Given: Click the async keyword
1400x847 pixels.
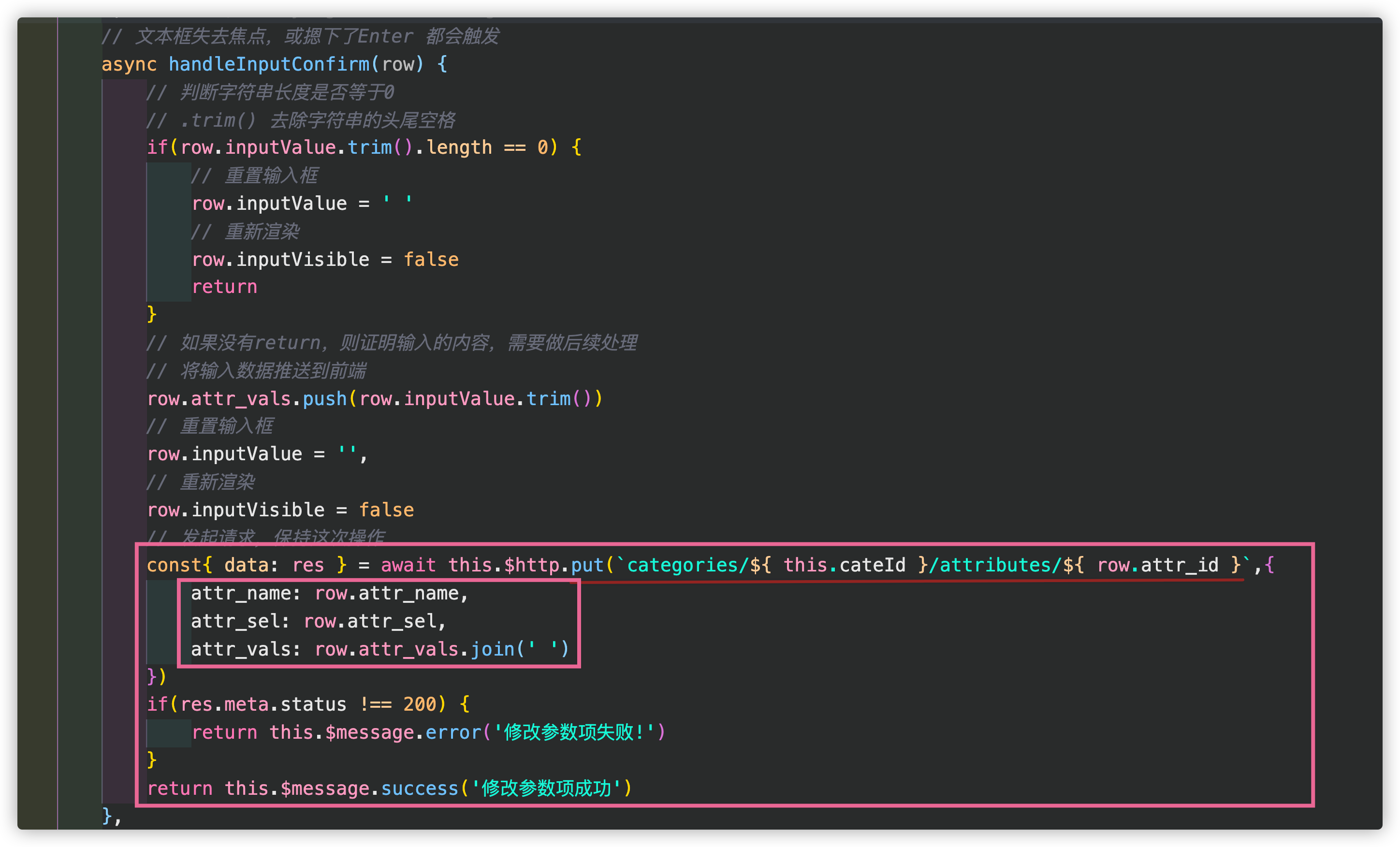Looking at the screenshot, I should tap(129, 64).
